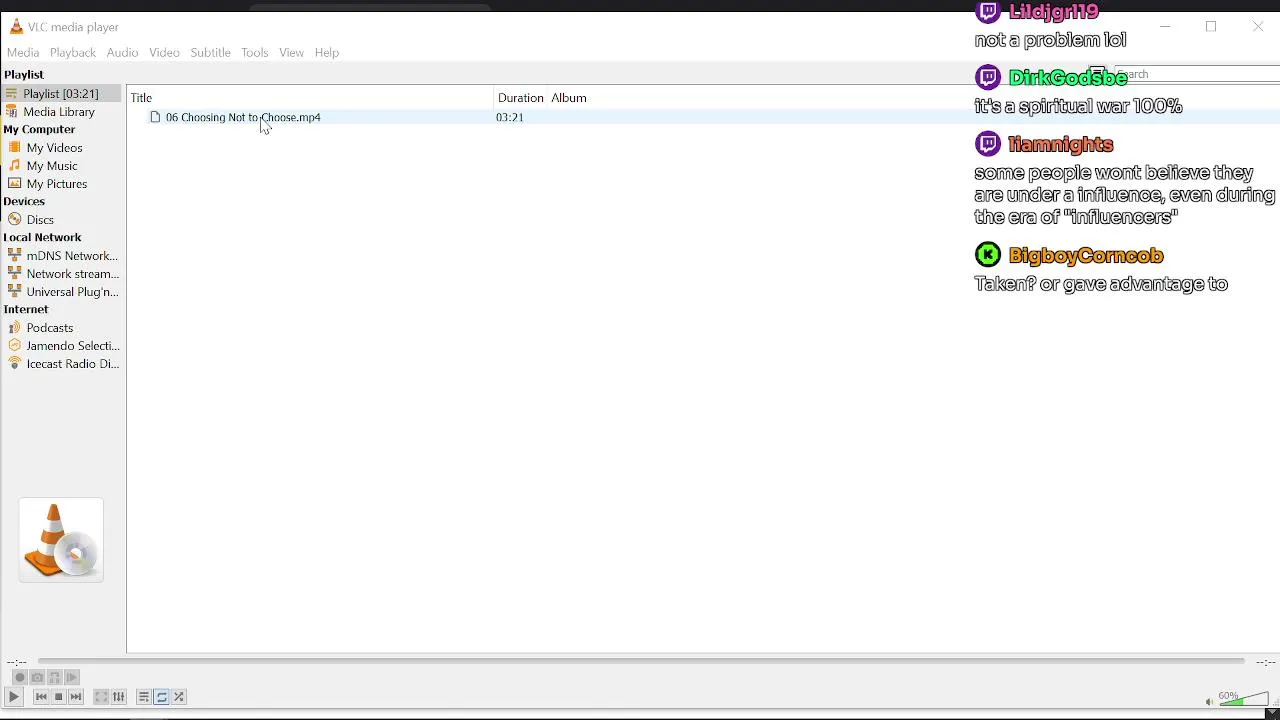Image resolution: width=1280 pixels, height=720 pixels.
Task: Sort by Duration column header
Action: [521, 98]
